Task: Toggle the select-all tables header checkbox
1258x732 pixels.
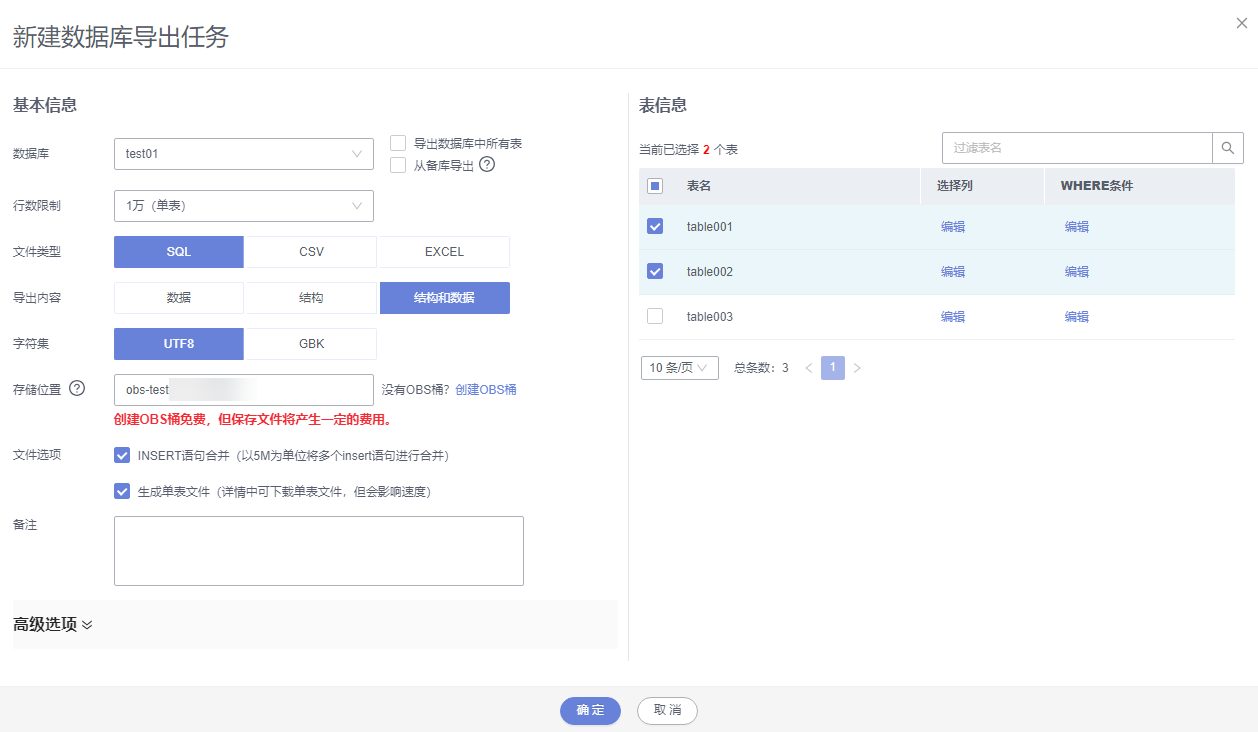Action: coord(655,186)
